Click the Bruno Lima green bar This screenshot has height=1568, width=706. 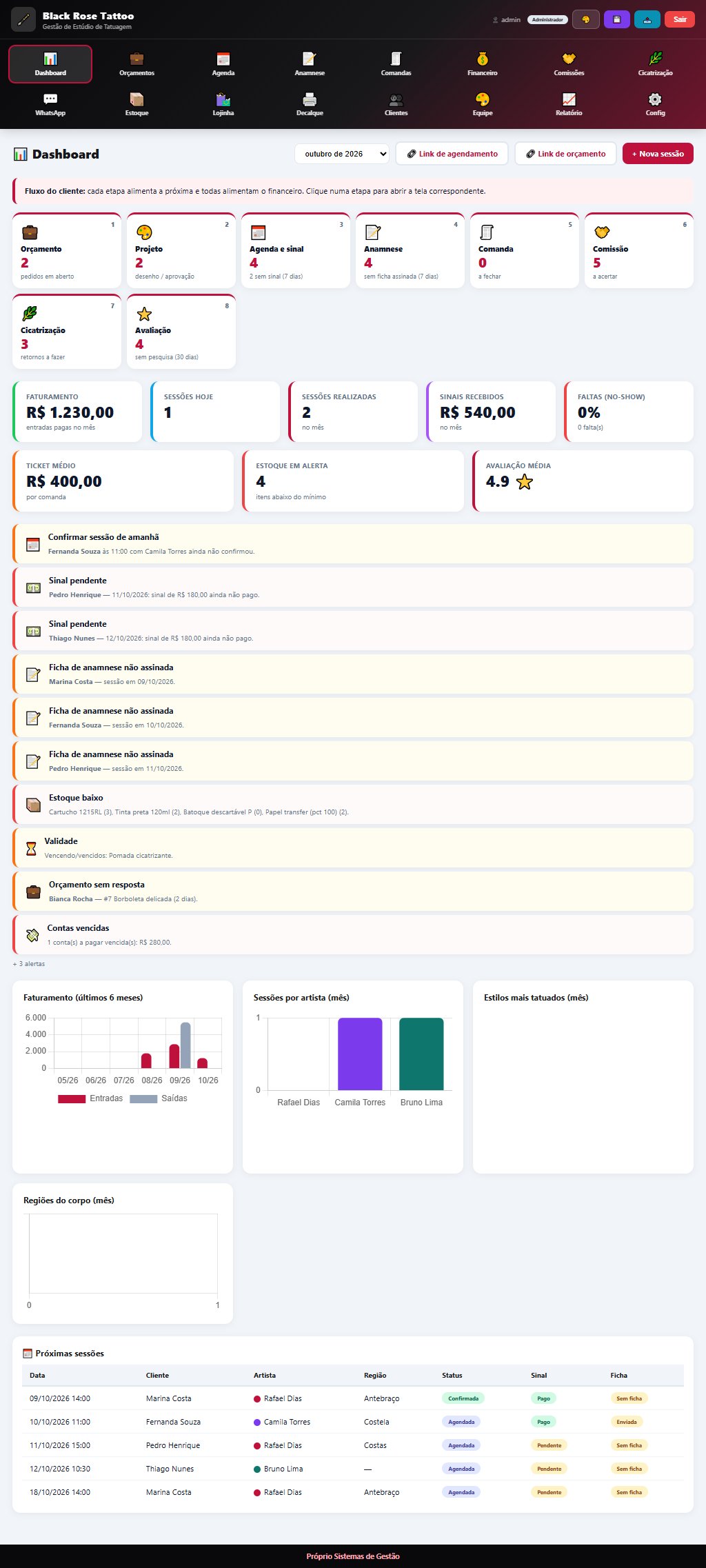pos(421,1054)
